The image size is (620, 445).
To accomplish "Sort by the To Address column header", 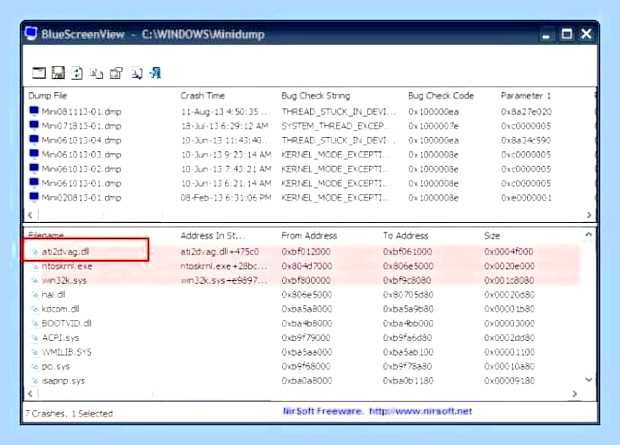I will tap(405, 236).
